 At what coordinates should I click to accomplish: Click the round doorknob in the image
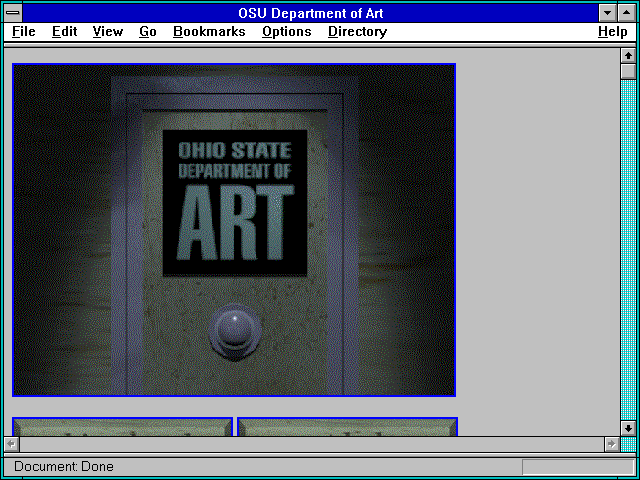click(x=234, y=331)
